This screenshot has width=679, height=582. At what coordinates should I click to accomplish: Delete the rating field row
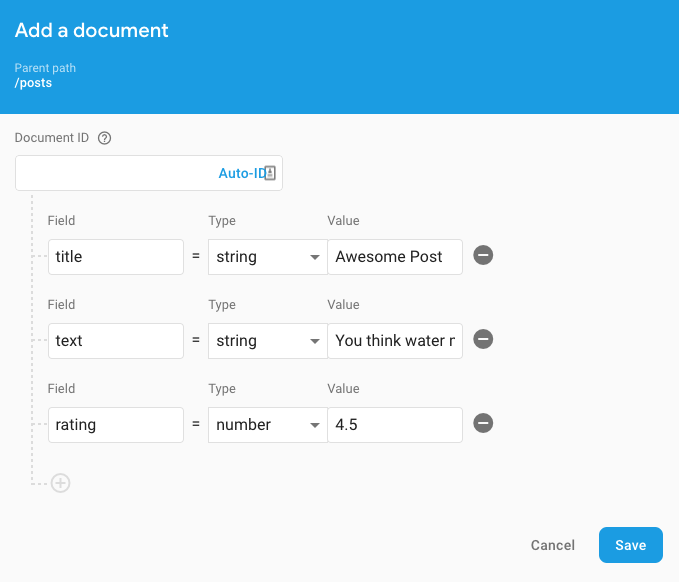[483, 424]
